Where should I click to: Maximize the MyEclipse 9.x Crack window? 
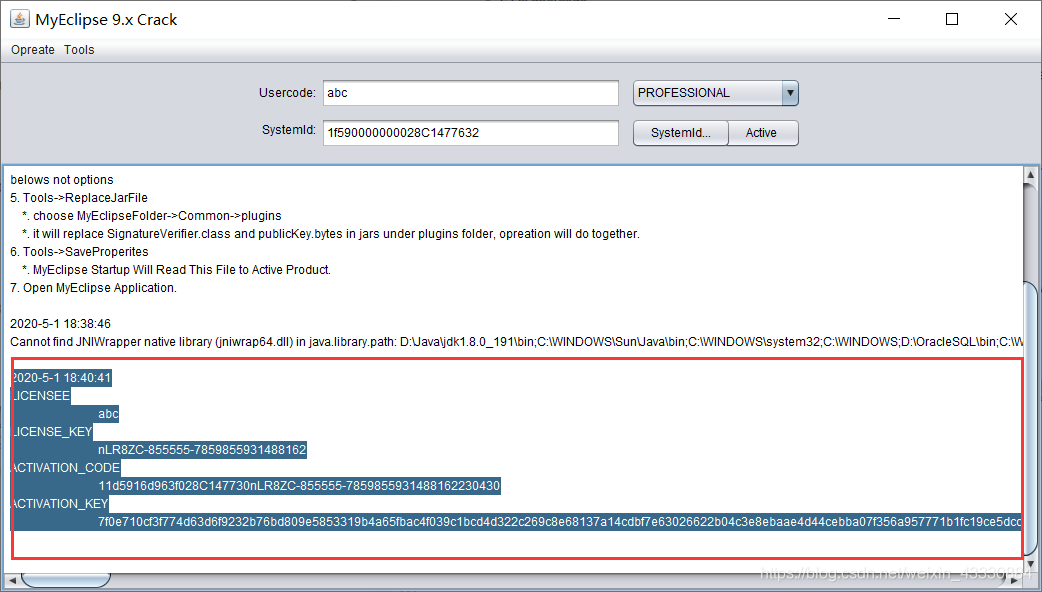point(952,19)
